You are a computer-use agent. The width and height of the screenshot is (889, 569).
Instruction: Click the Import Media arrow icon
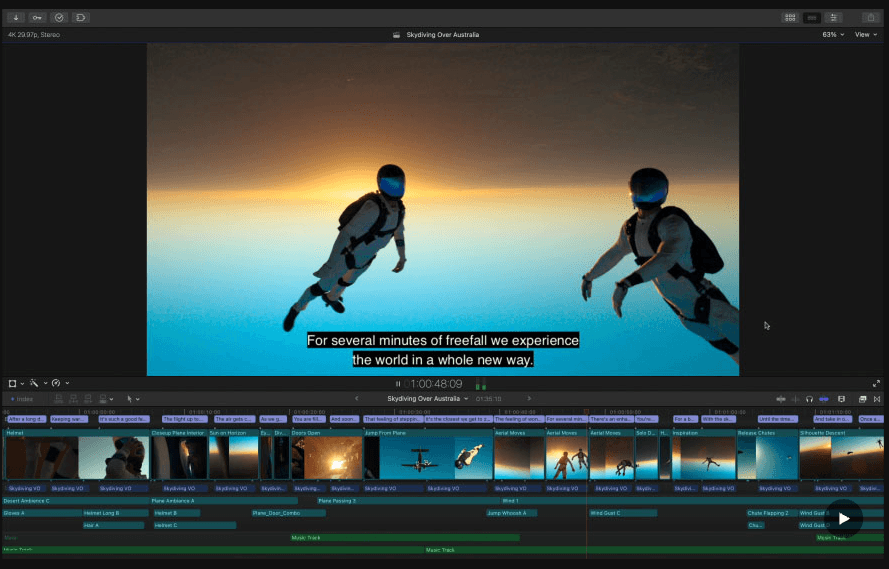(16, 17)
